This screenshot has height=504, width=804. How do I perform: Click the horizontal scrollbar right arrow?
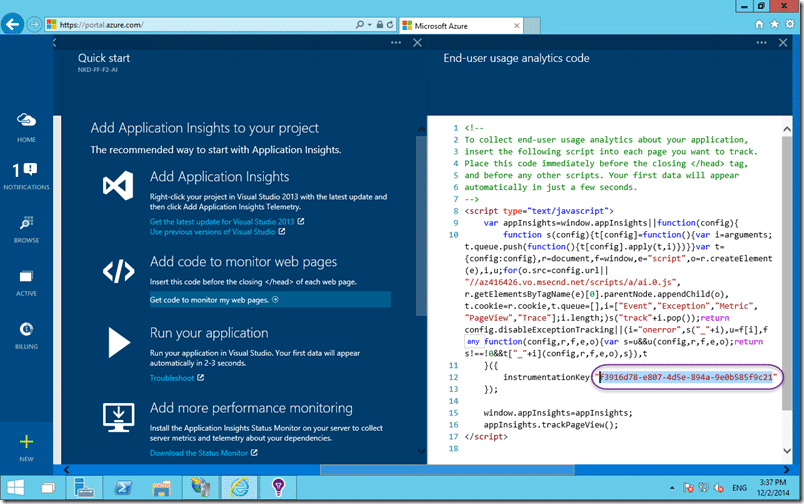[787, 470]
